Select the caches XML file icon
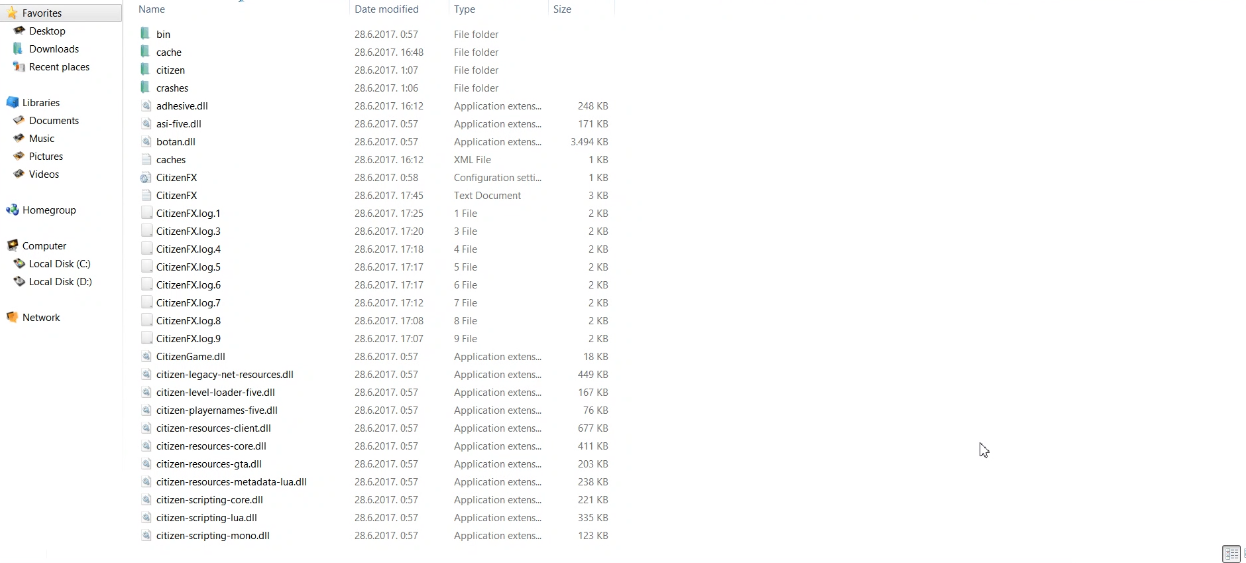This screenshot has height=563, width=1246. (146, 160)
